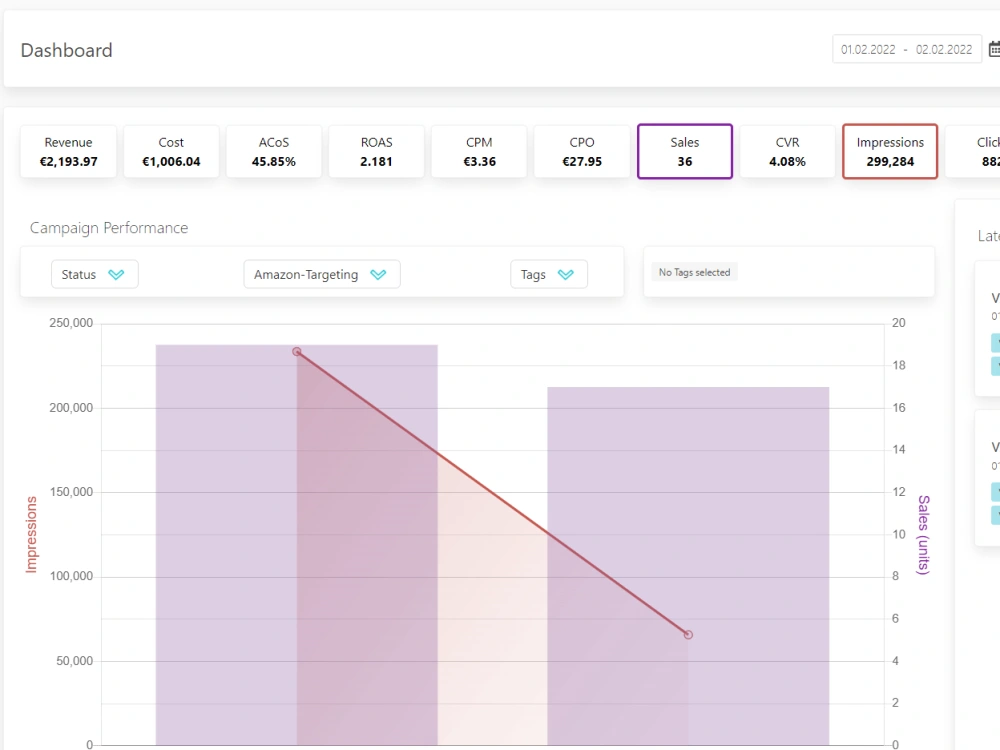Open the calendar icon beside date range

tap(994, 49)
